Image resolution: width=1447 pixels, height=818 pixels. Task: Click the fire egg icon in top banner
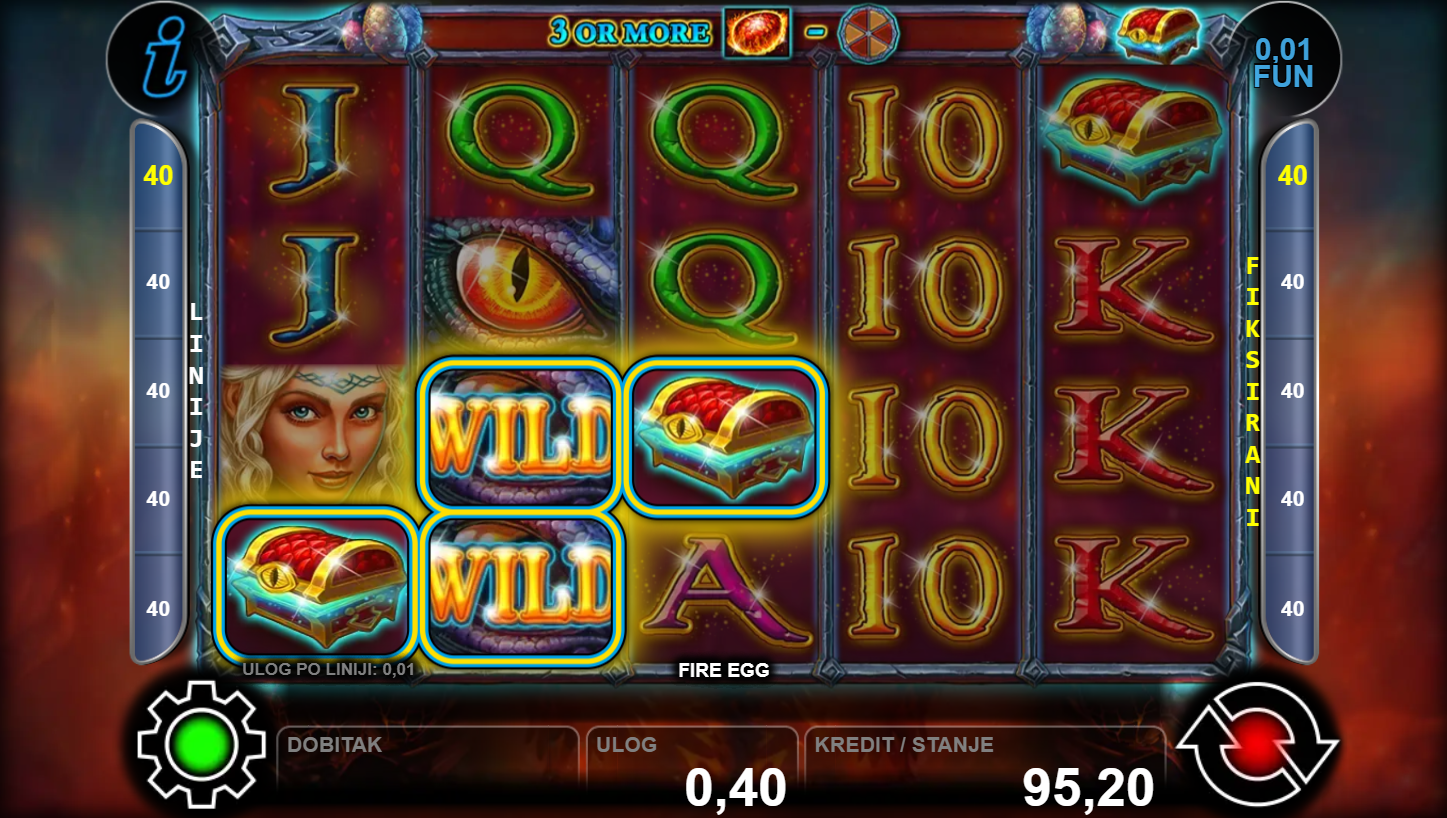coord(757,32)
